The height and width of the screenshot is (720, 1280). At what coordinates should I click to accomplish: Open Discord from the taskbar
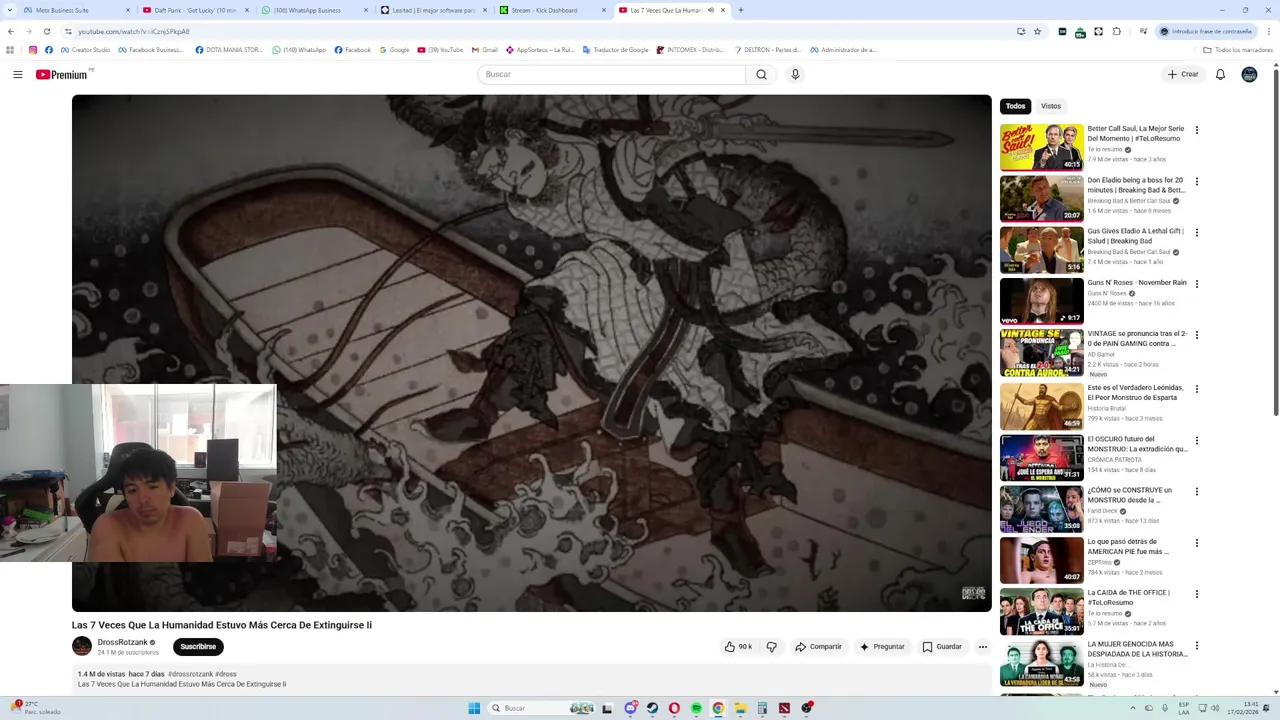(630, 708)
